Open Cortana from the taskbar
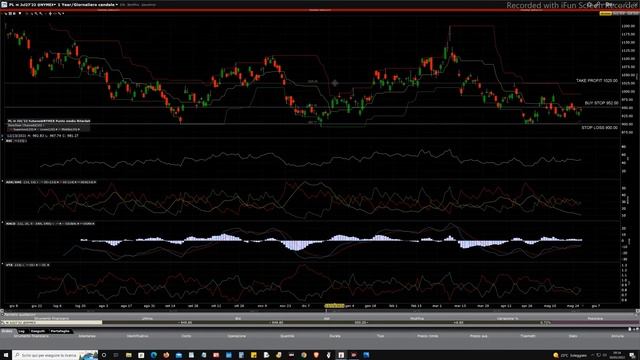This screenshot has height=360, width=640. pos(104,355)
